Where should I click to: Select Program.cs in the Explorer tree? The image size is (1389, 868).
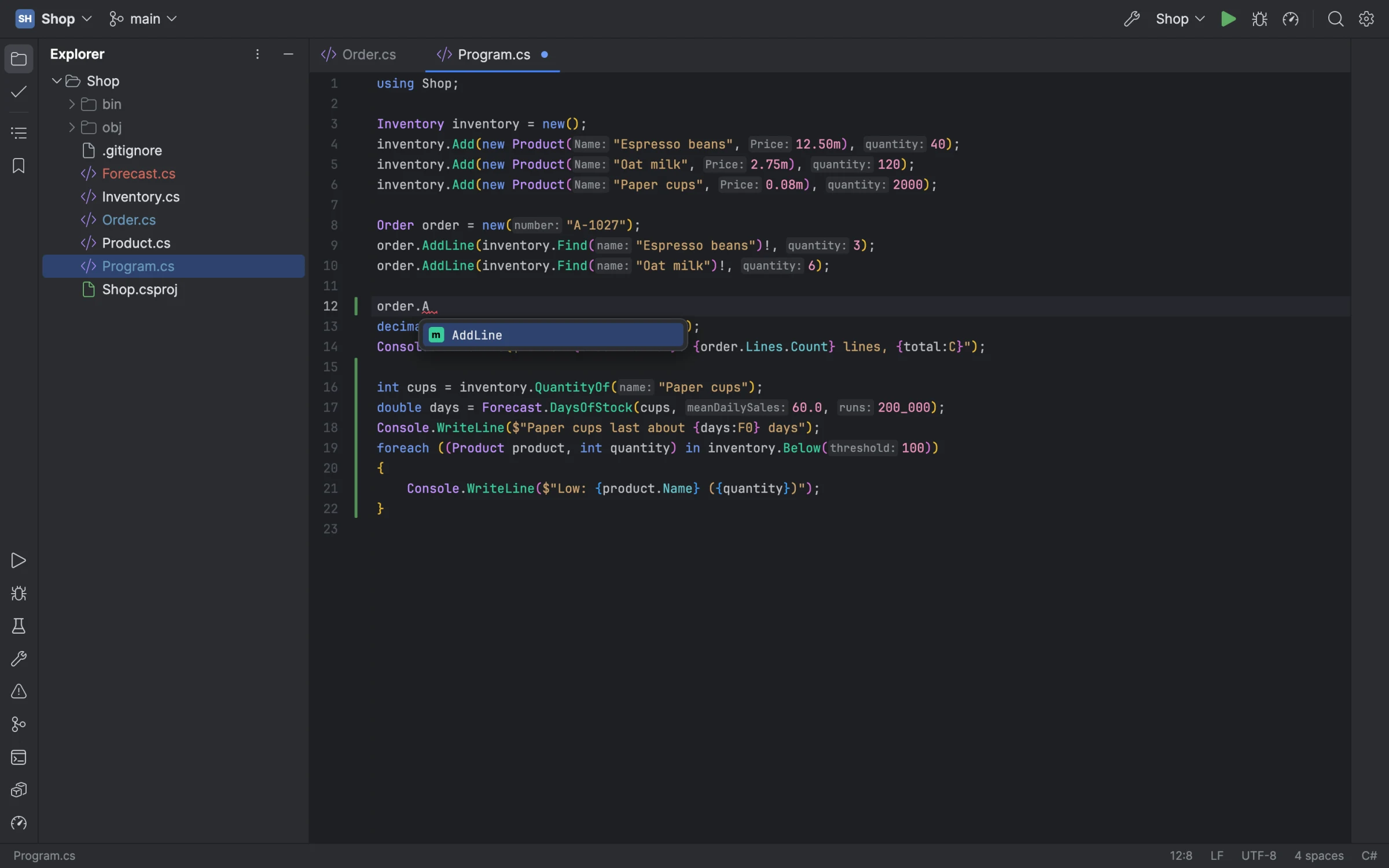click(174, 266)
